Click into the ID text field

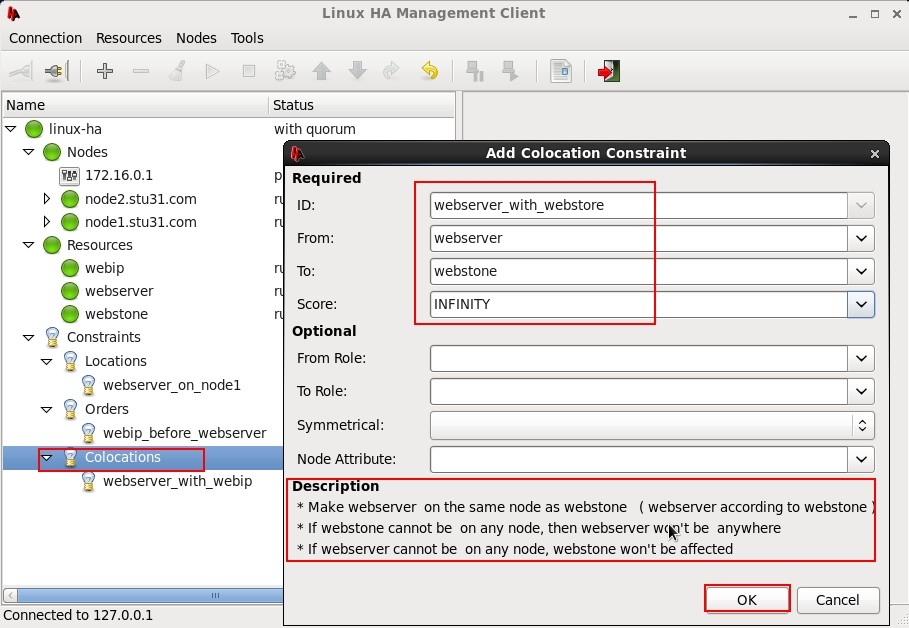(638, 205)
